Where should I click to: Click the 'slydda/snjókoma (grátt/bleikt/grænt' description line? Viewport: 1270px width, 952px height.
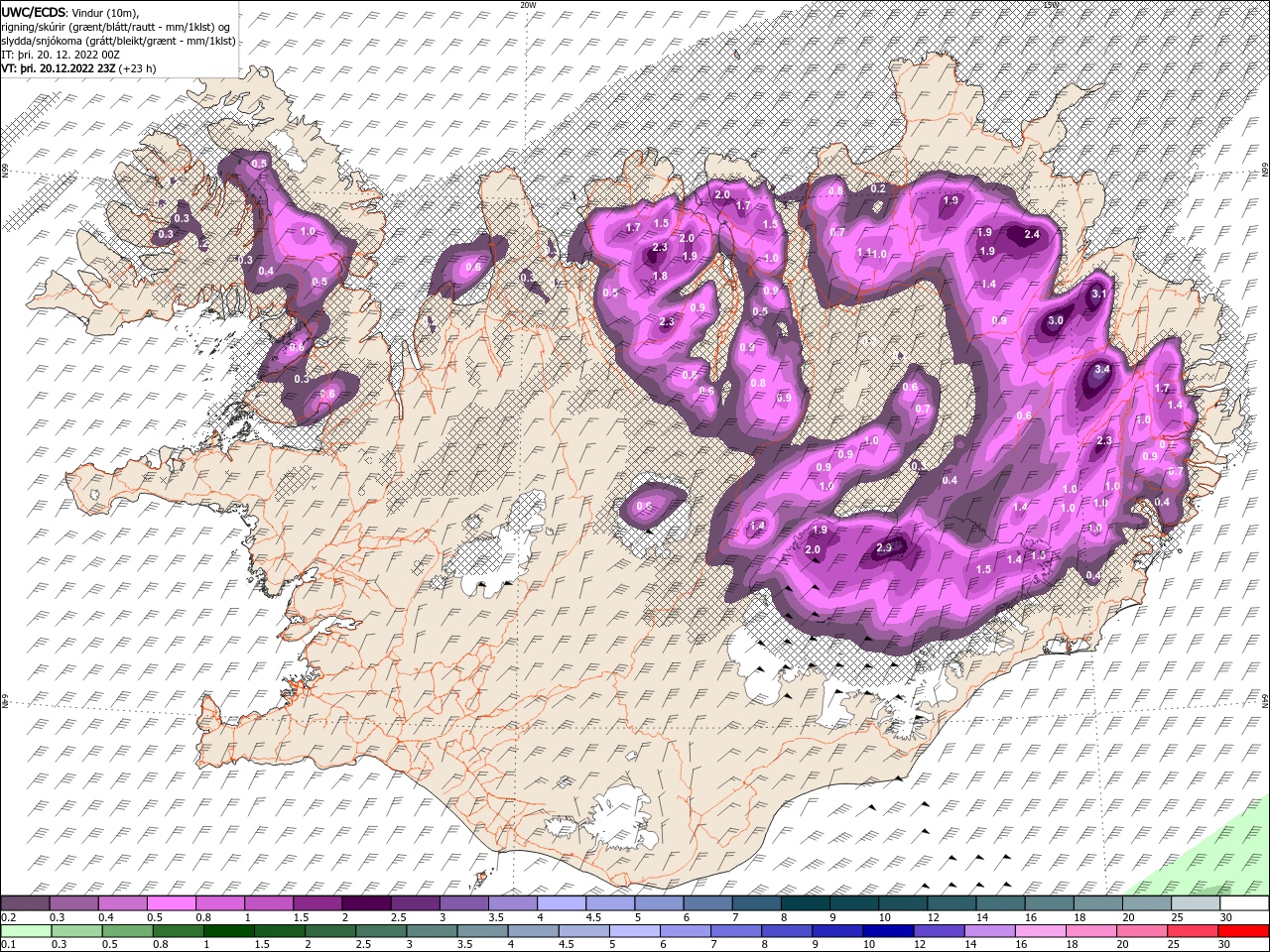pos(118,42)
